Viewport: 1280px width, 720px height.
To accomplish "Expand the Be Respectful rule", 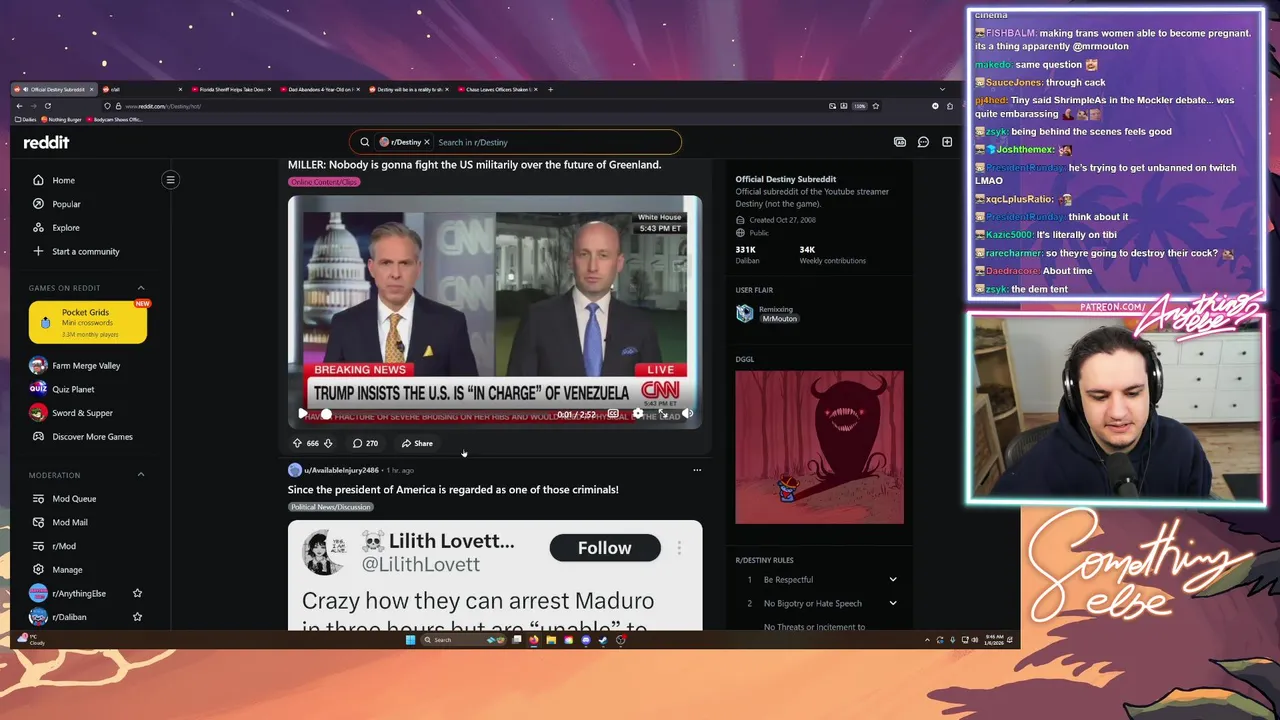I will pos(893,580).
